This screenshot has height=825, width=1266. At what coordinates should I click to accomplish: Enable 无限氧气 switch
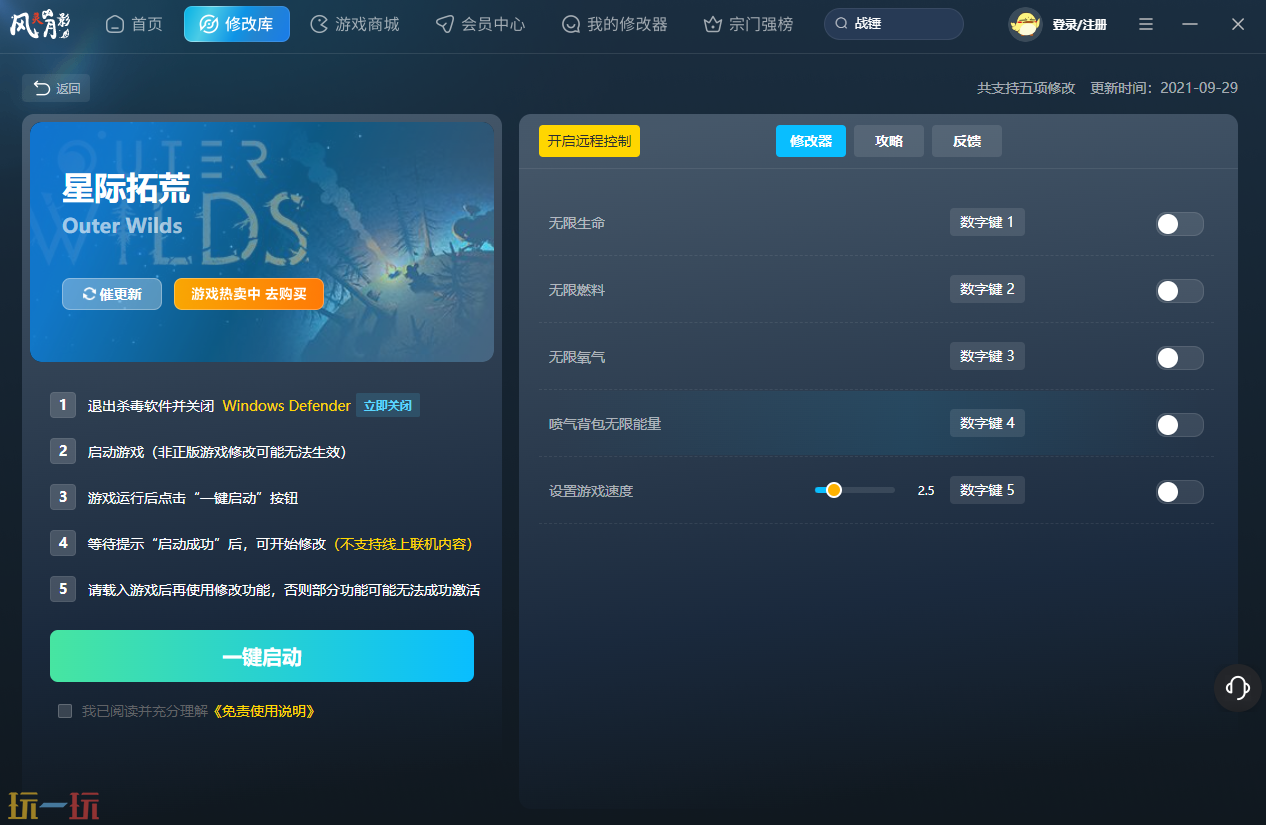(x=1179, y=358)
